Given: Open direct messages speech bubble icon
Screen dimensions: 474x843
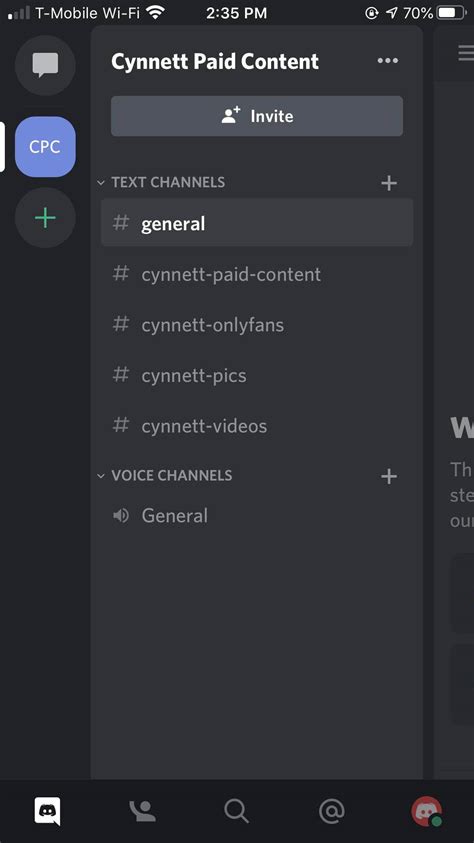Looking at the screenshot, I should [45, 65].
